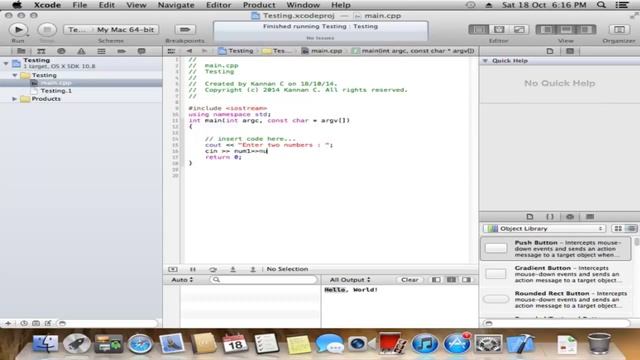Hide the Debug area view
The height and width of the screenshot is (360, 640).
(566, 29)
